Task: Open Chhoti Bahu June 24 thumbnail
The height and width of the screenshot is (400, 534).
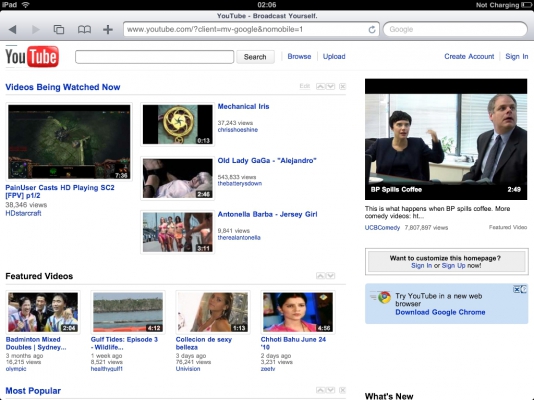Action: pyautogui.click(x=298, y=312)
